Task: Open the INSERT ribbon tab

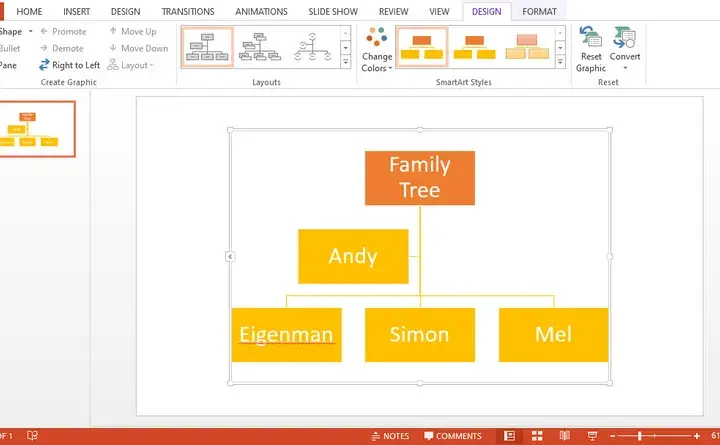Action: (77, 11)
